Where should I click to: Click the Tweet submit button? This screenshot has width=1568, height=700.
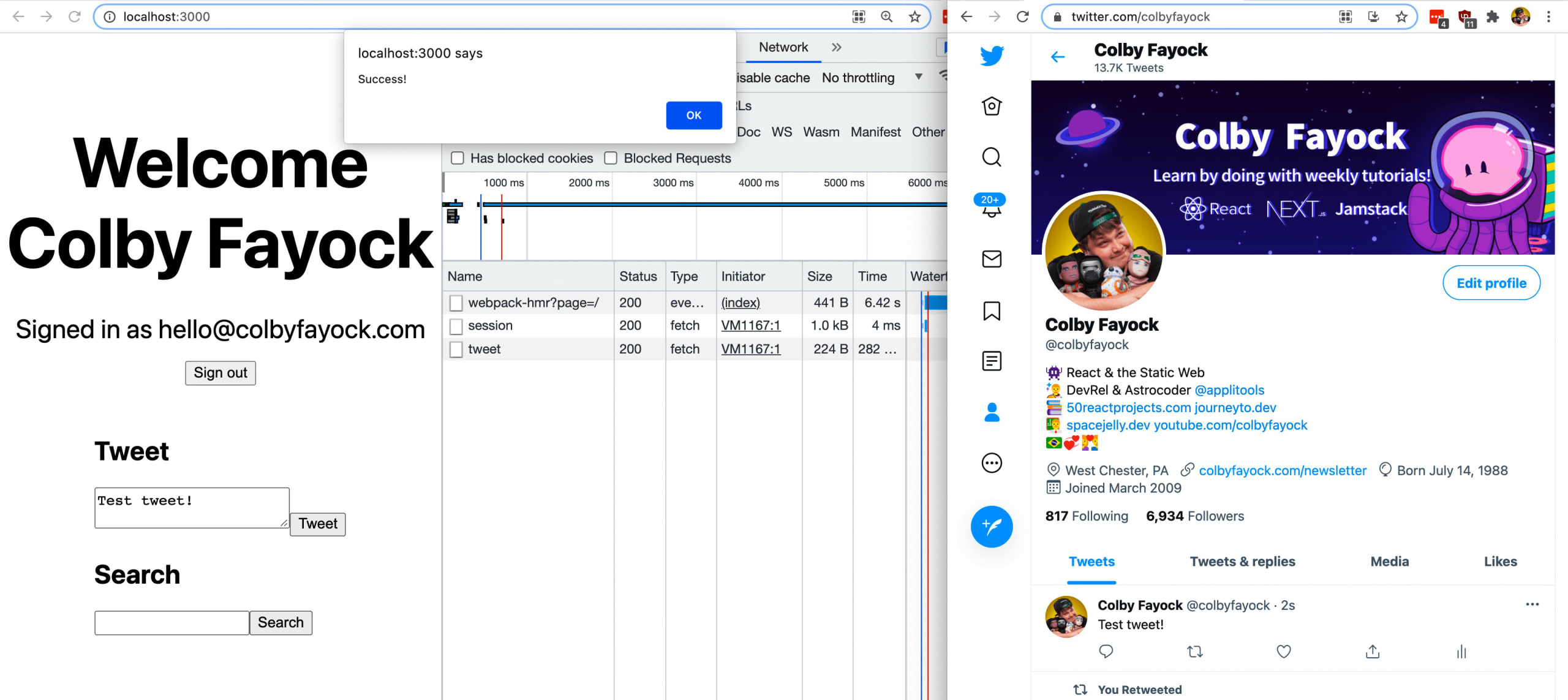318,524
